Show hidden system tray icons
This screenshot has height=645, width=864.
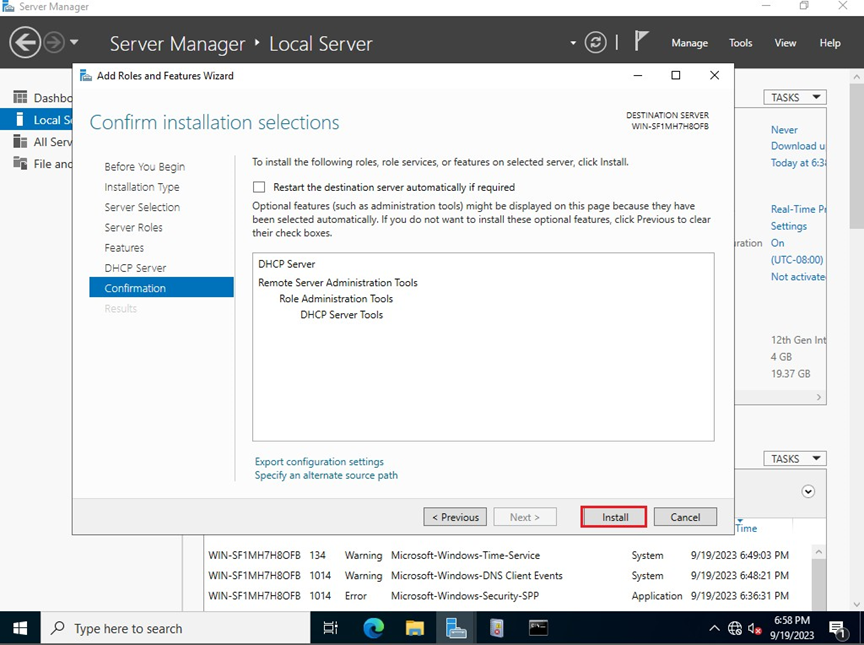click(714, 628)
